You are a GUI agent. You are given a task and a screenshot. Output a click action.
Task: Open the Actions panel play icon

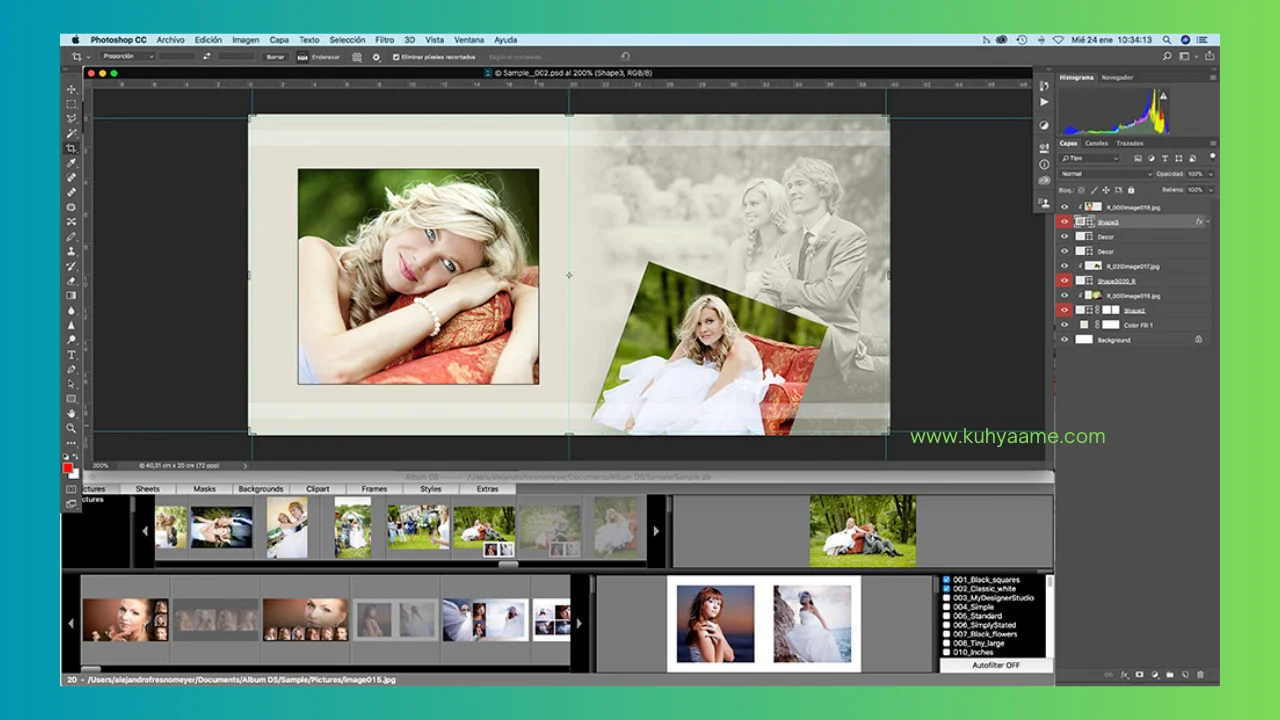(1044, 102)
